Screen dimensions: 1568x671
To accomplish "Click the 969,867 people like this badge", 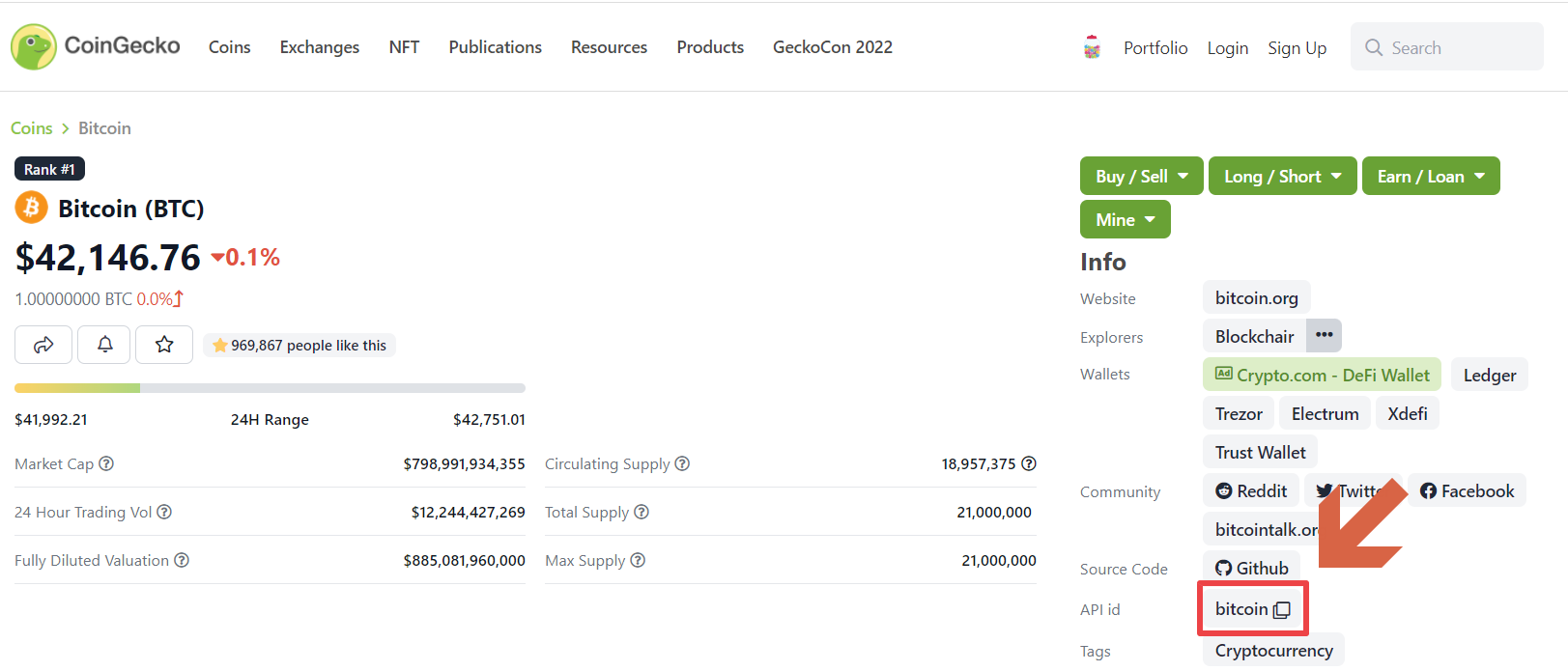I will (299, 345).
